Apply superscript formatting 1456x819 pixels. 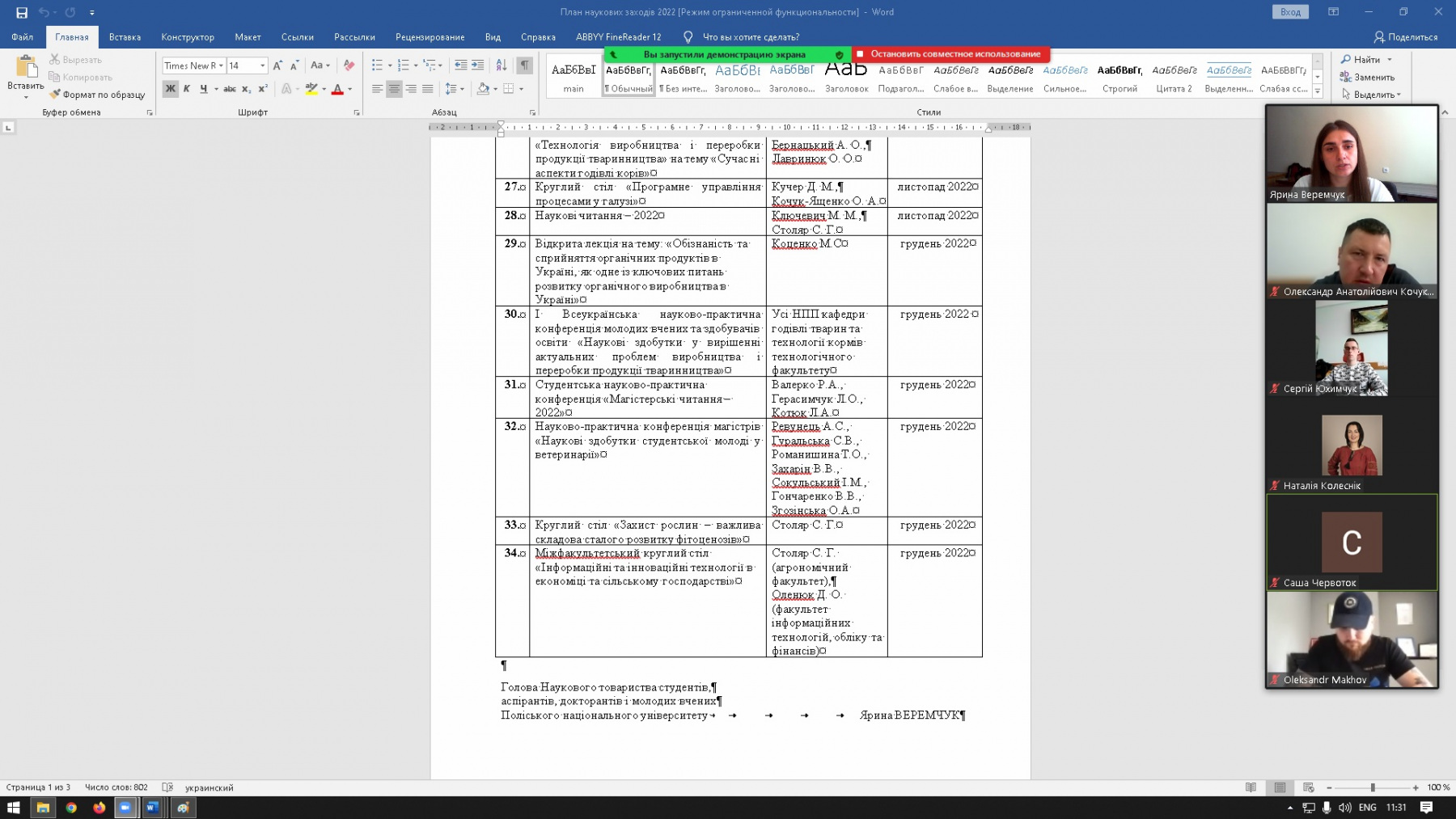pos(263,89)
